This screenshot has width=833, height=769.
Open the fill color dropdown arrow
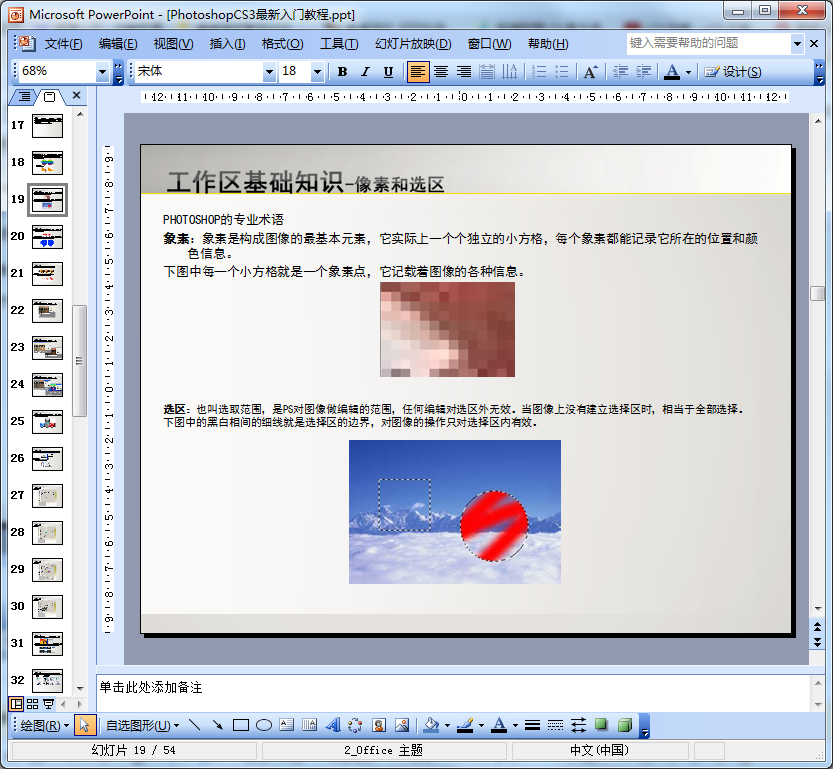(447, 725)
